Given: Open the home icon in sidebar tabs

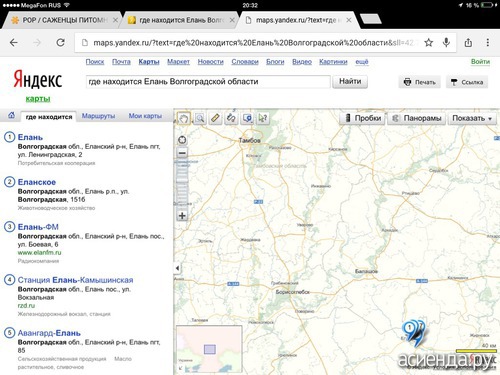Looking at the screenshot, I should [11, 115].
